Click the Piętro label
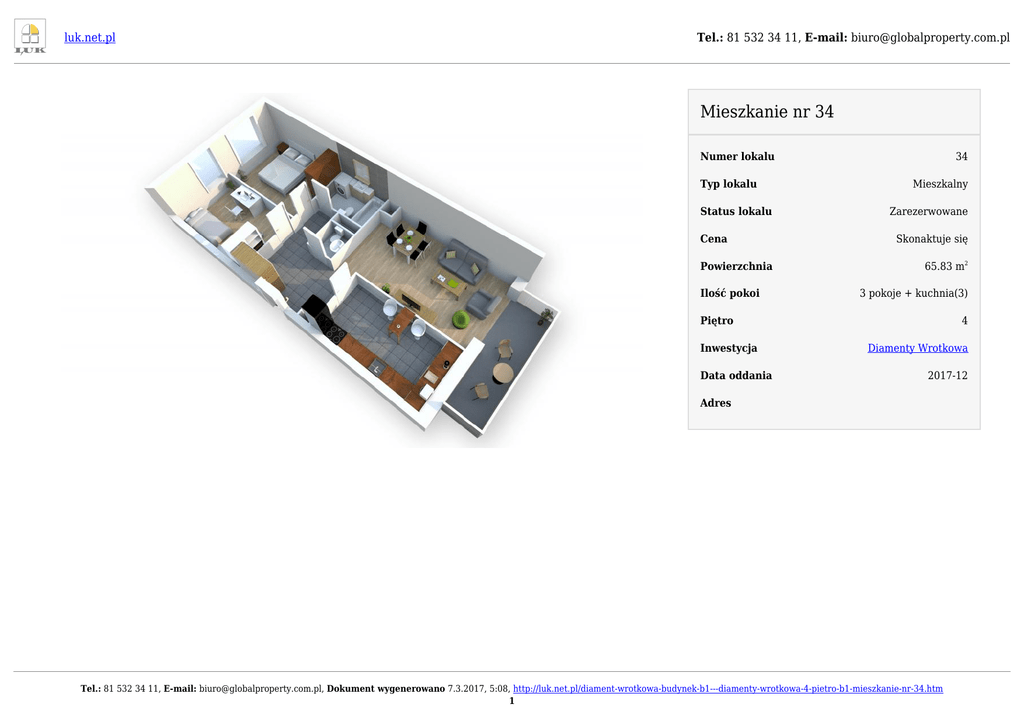Screen dimensions: 1024x725 coord(716,321)
